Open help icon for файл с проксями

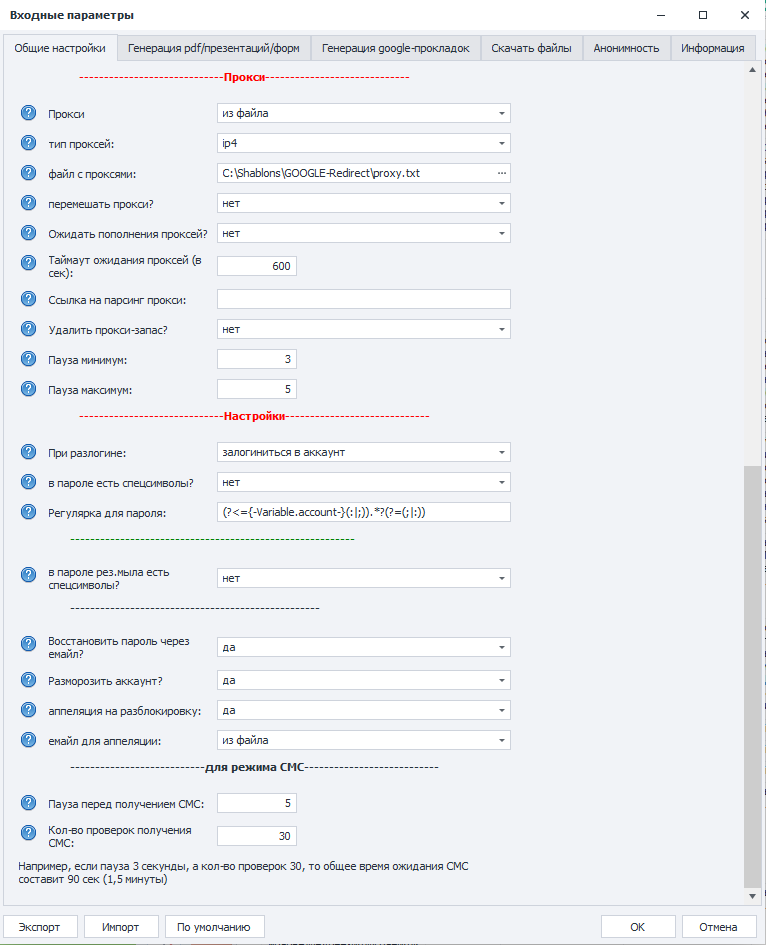click(x=28, y=173)
